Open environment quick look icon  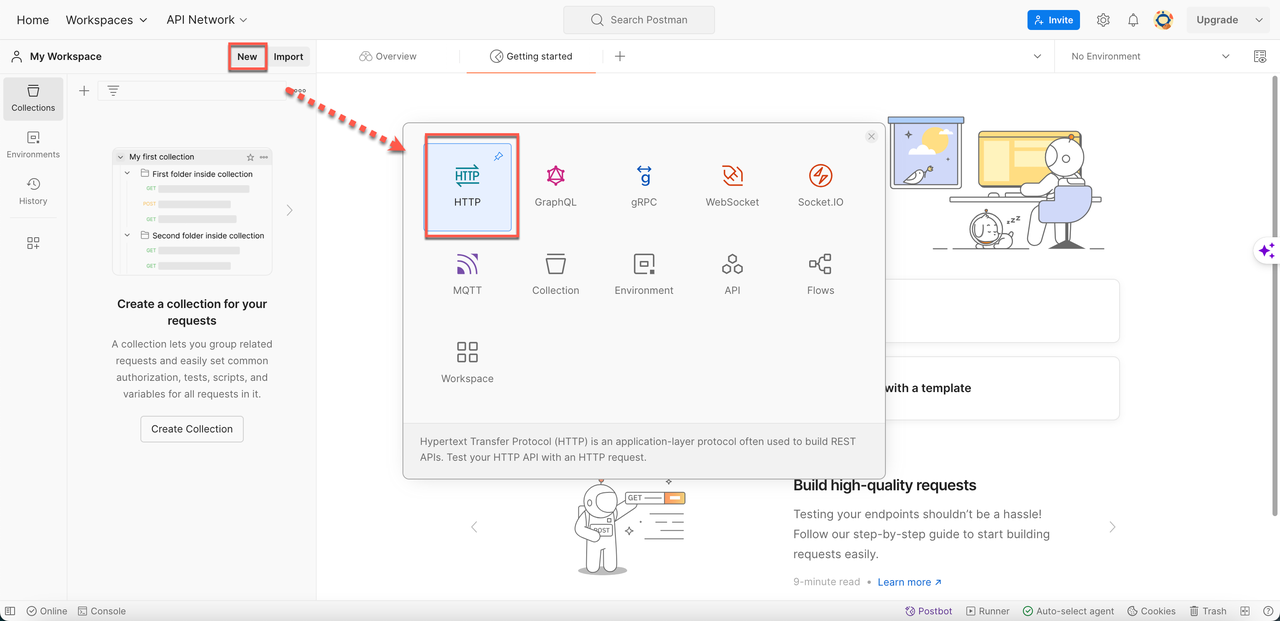point(1260,57)
